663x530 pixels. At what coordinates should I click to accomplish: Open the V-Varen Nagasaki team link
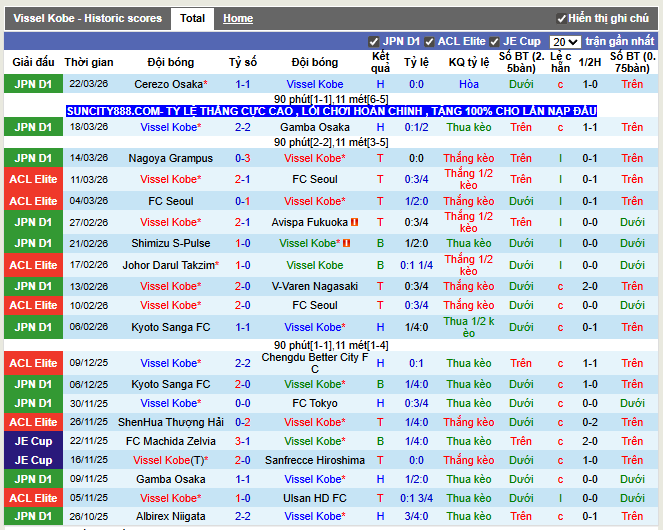pyautogui.click(x=314, y=286)
